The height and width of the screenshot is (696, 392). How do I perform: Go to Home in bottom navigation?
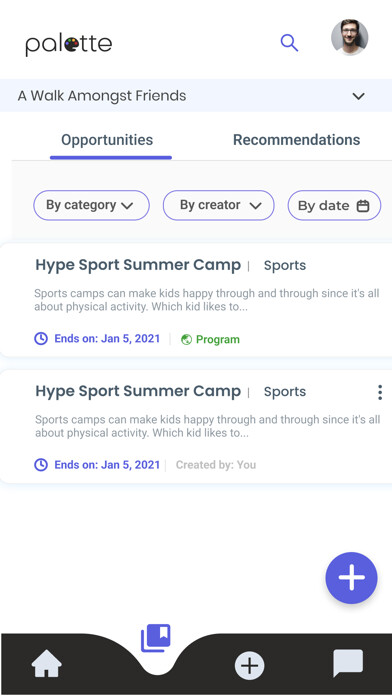coord(47,663)
